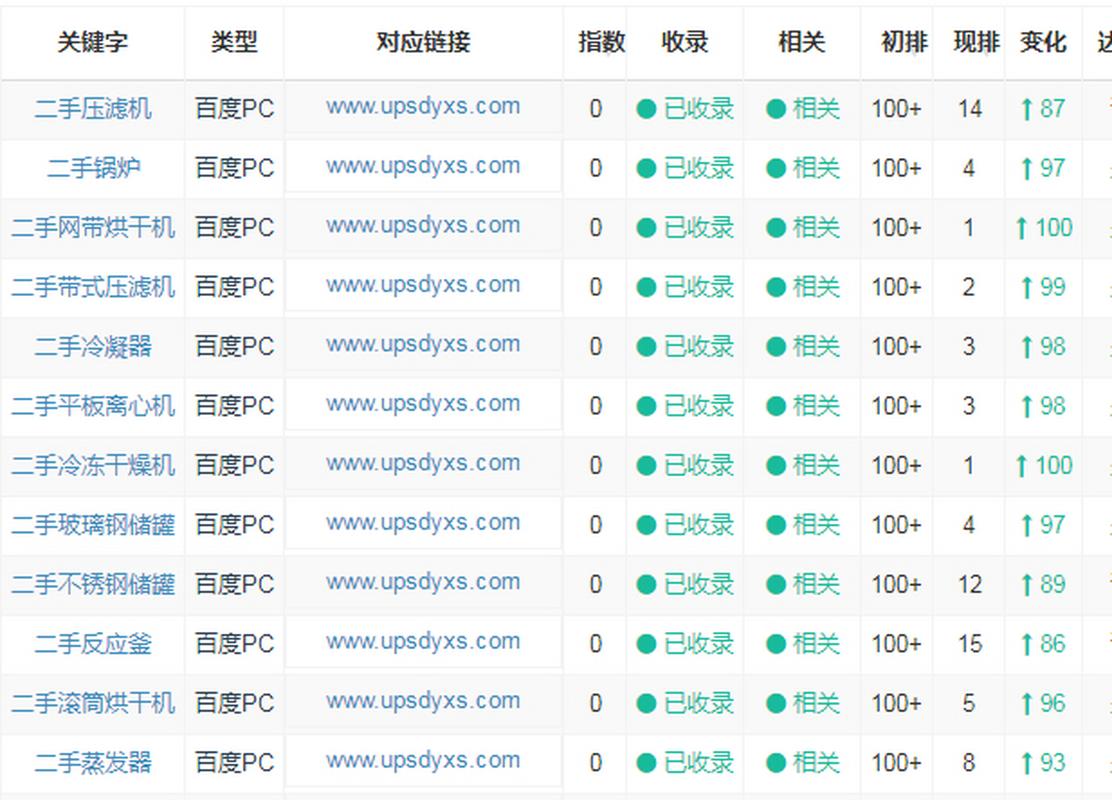Click the 现排 column header
This screenshot has height=800, width=1112.
pos(977,43)
